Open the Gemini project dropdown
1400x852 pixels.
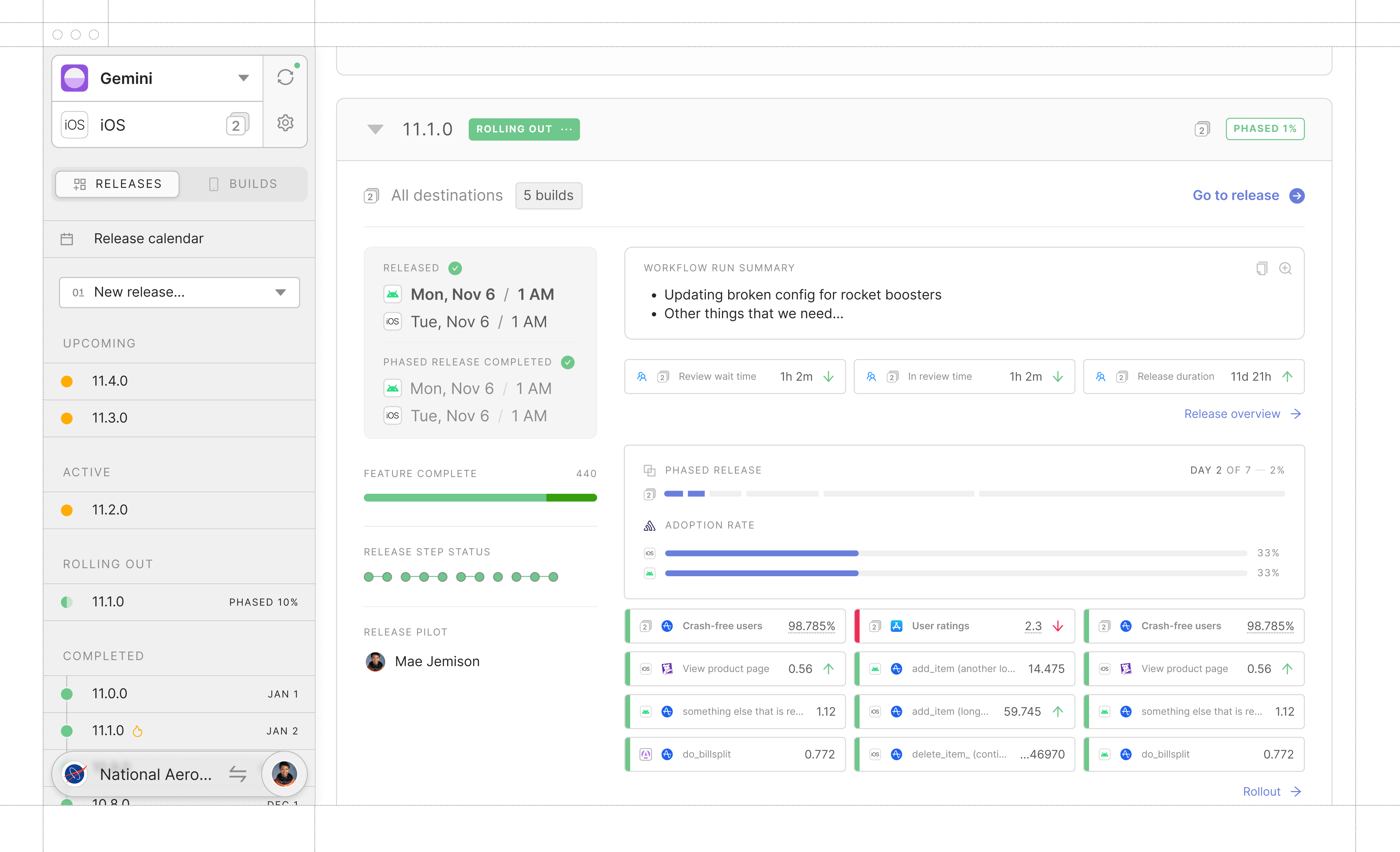tap(244, 78)
